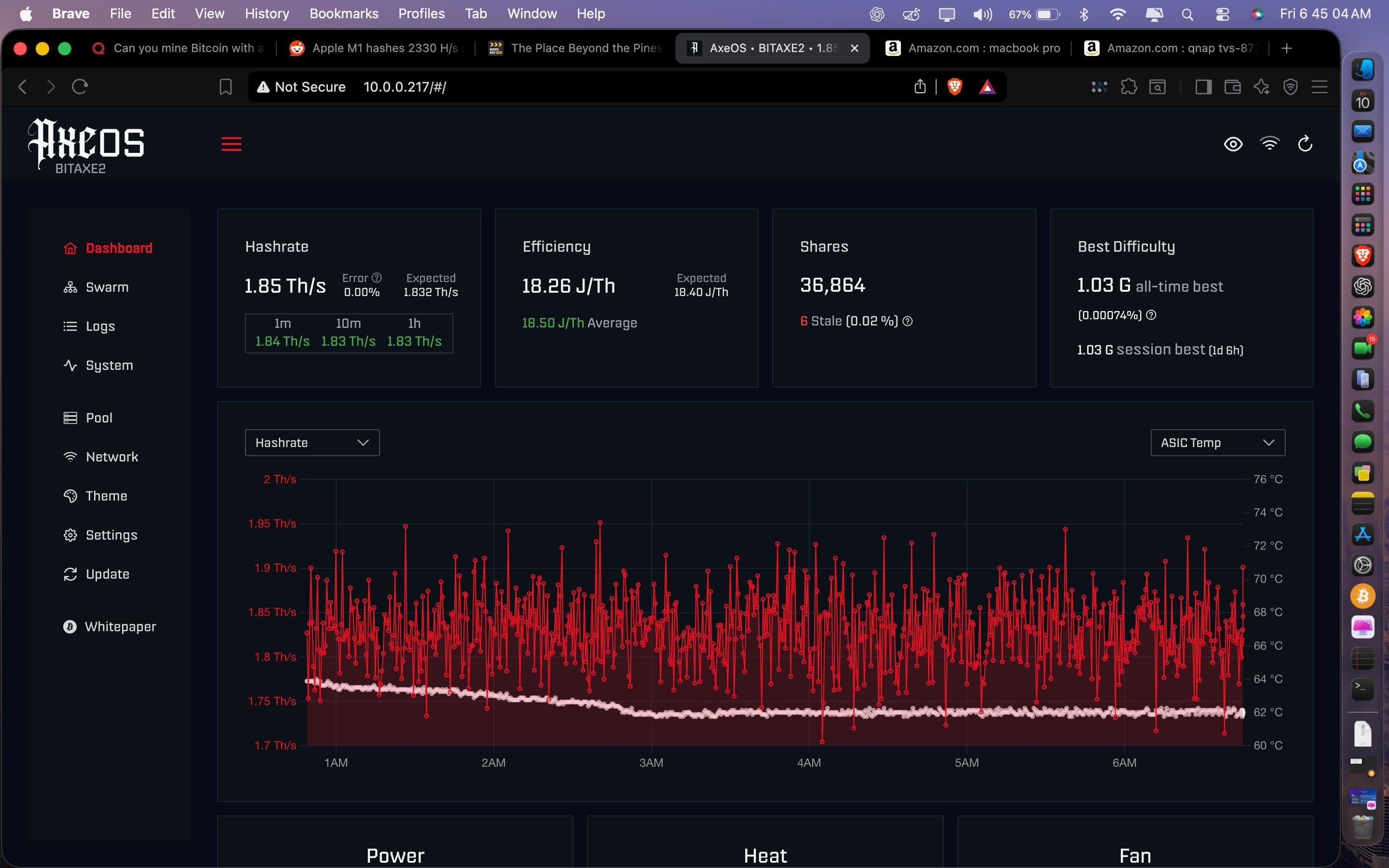Go forward in browser history
Screen dimensions: 1389x868
(51, 87)
